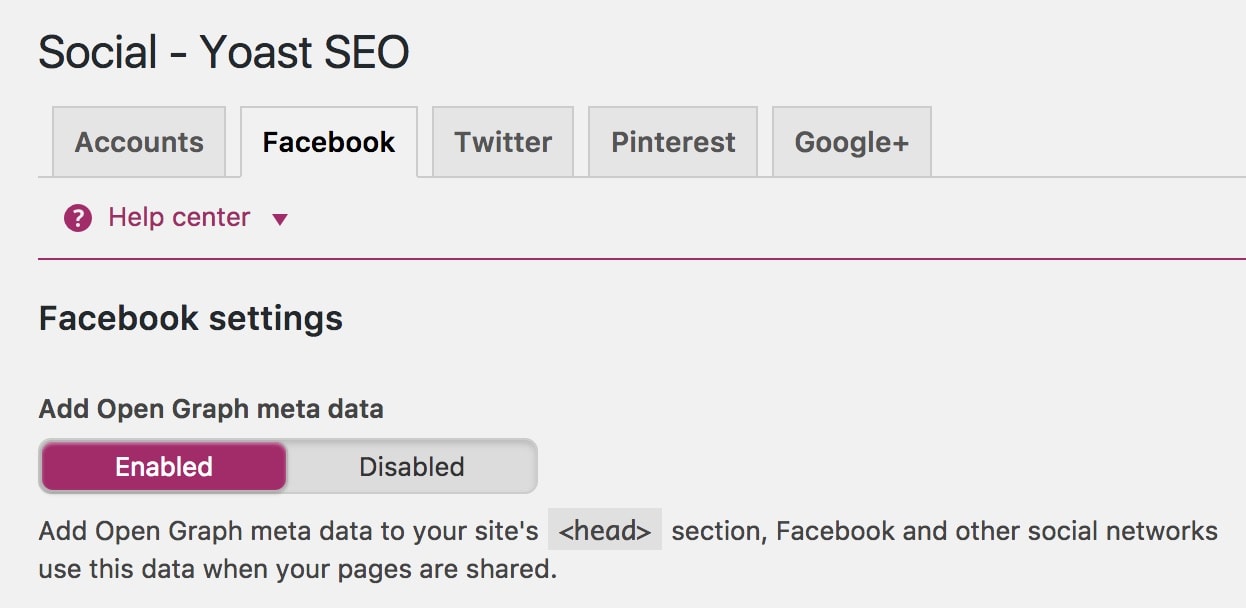Switch to the Accounts tab
This screenshot has width=1246, height=608.
(x=139, y=142)
